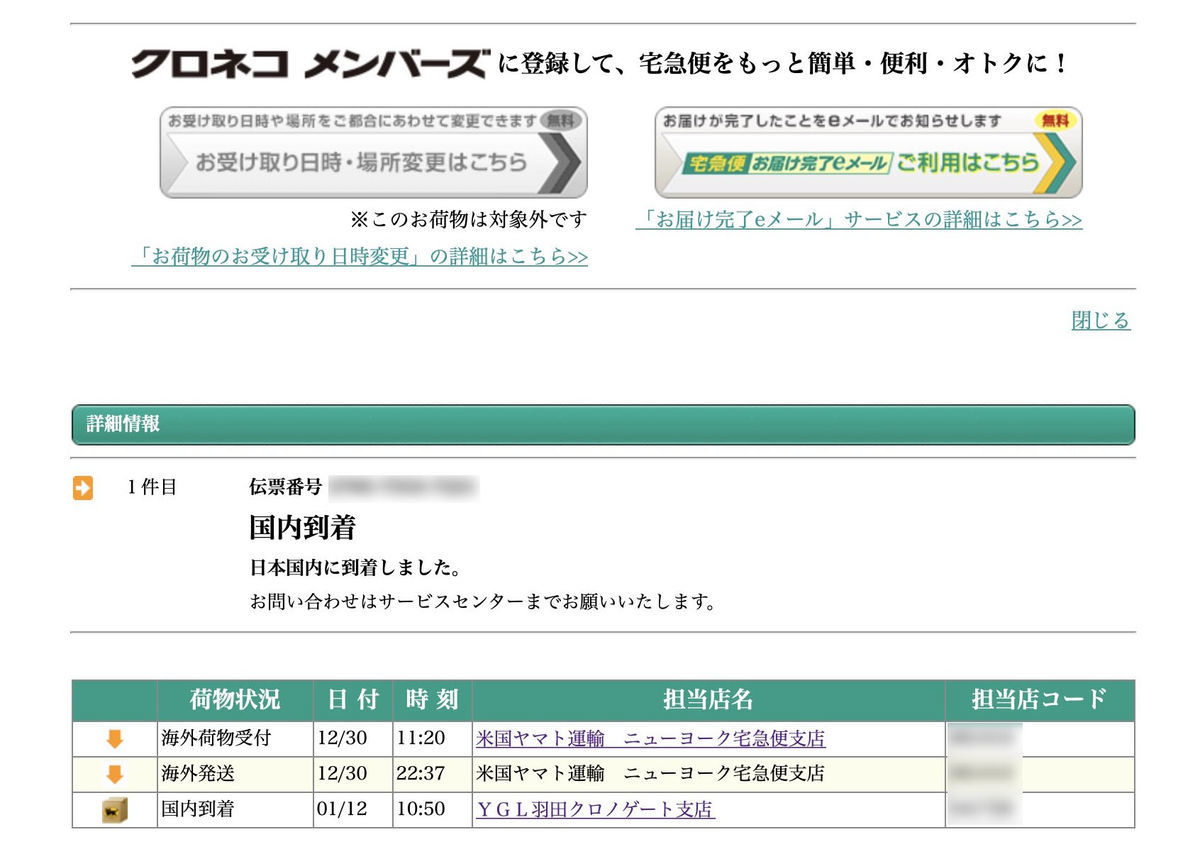
Task: Open 「お荷物のお受け取り日時変更」の詳細 link
Action: [x=360, y=257]
